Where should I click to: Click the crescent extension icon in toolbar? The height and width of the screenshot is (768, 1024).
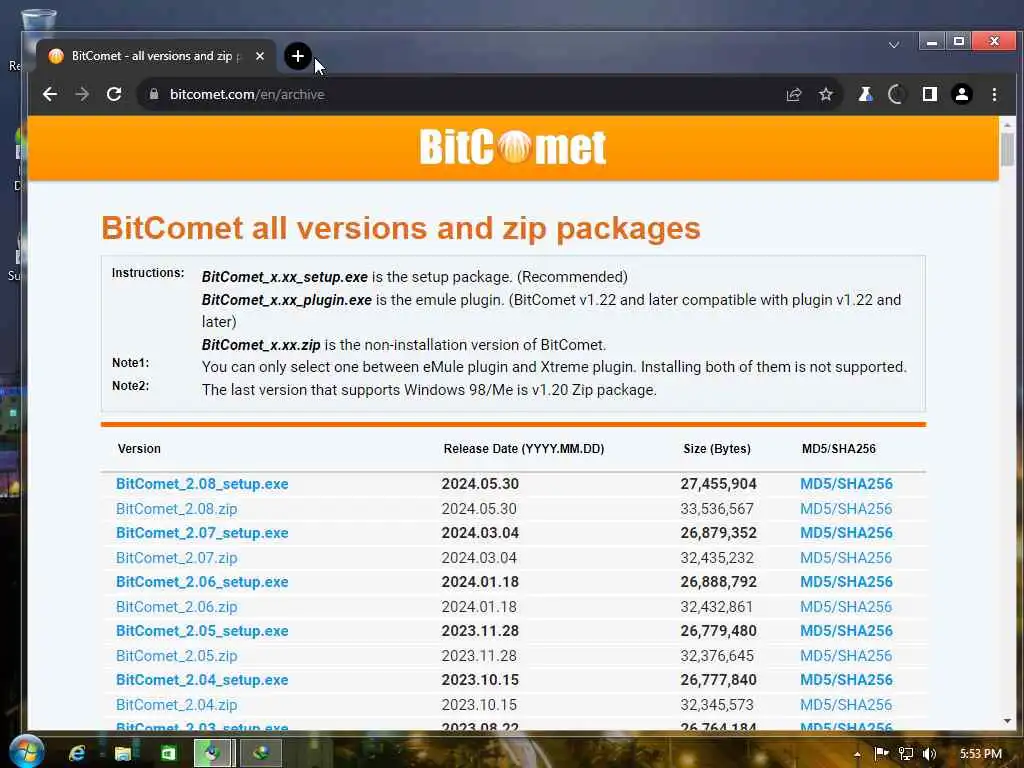point(897,95)
